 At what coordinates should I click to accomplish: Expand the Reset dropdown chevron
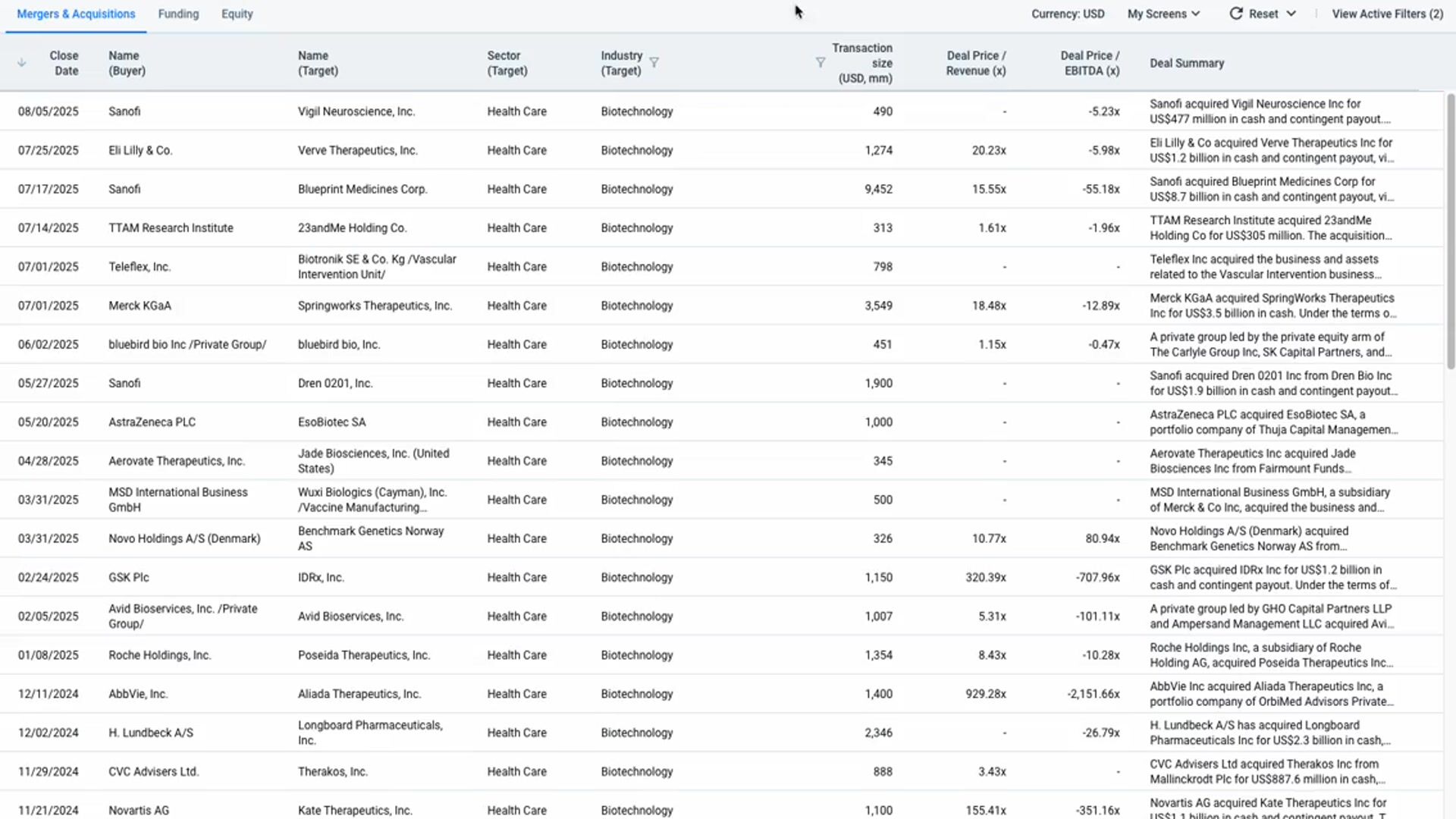coord(1291,14)
